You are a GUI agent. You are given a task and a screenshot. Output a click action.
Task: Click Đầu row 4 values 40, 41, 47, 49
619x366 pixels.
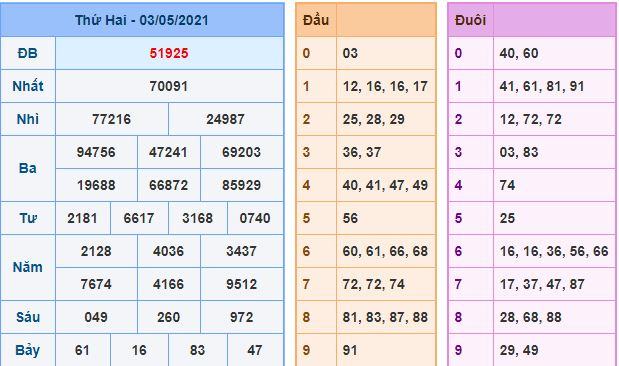tap(385, 185)
